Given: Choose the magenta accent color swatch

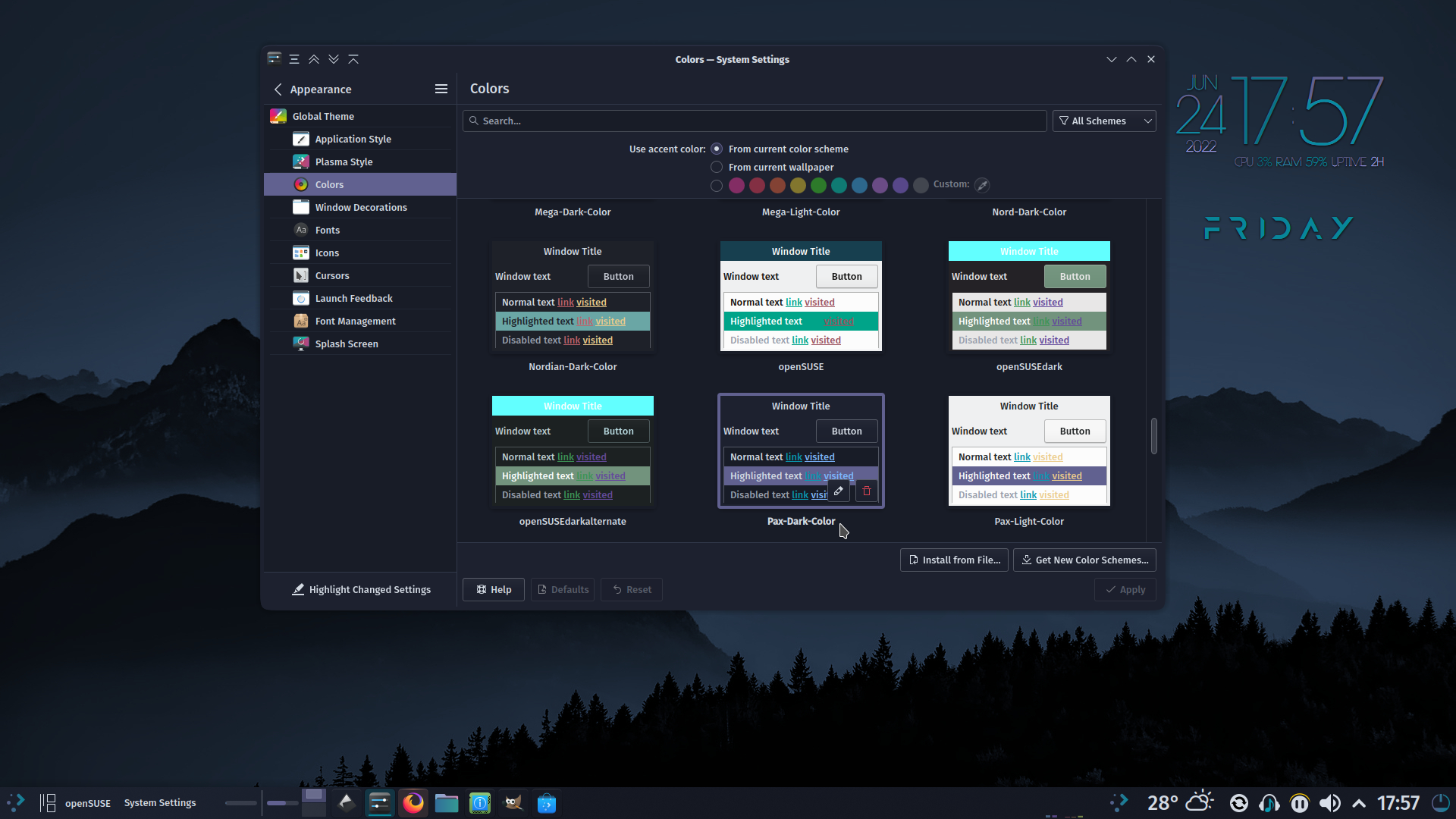Looking at the screenshot, I should point(736,186).
